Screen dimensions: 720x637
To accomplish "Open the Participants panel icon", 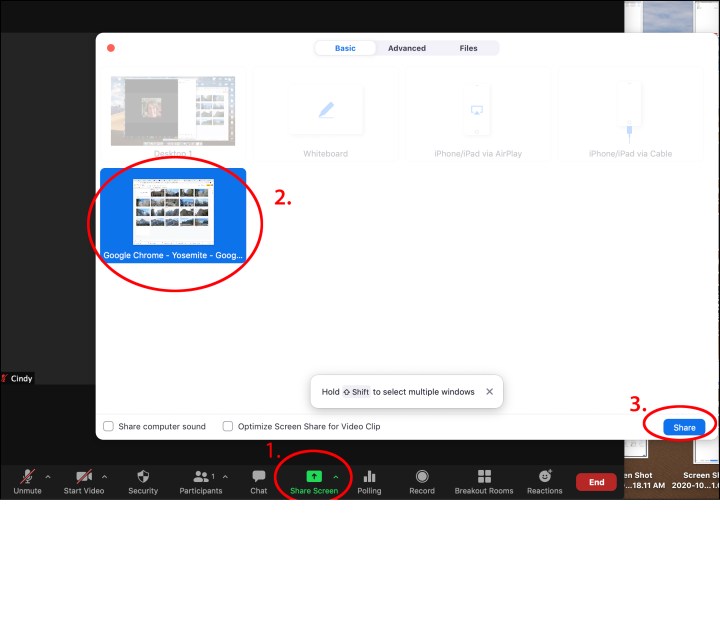I will pyautogui.click(x=201, y=476).
